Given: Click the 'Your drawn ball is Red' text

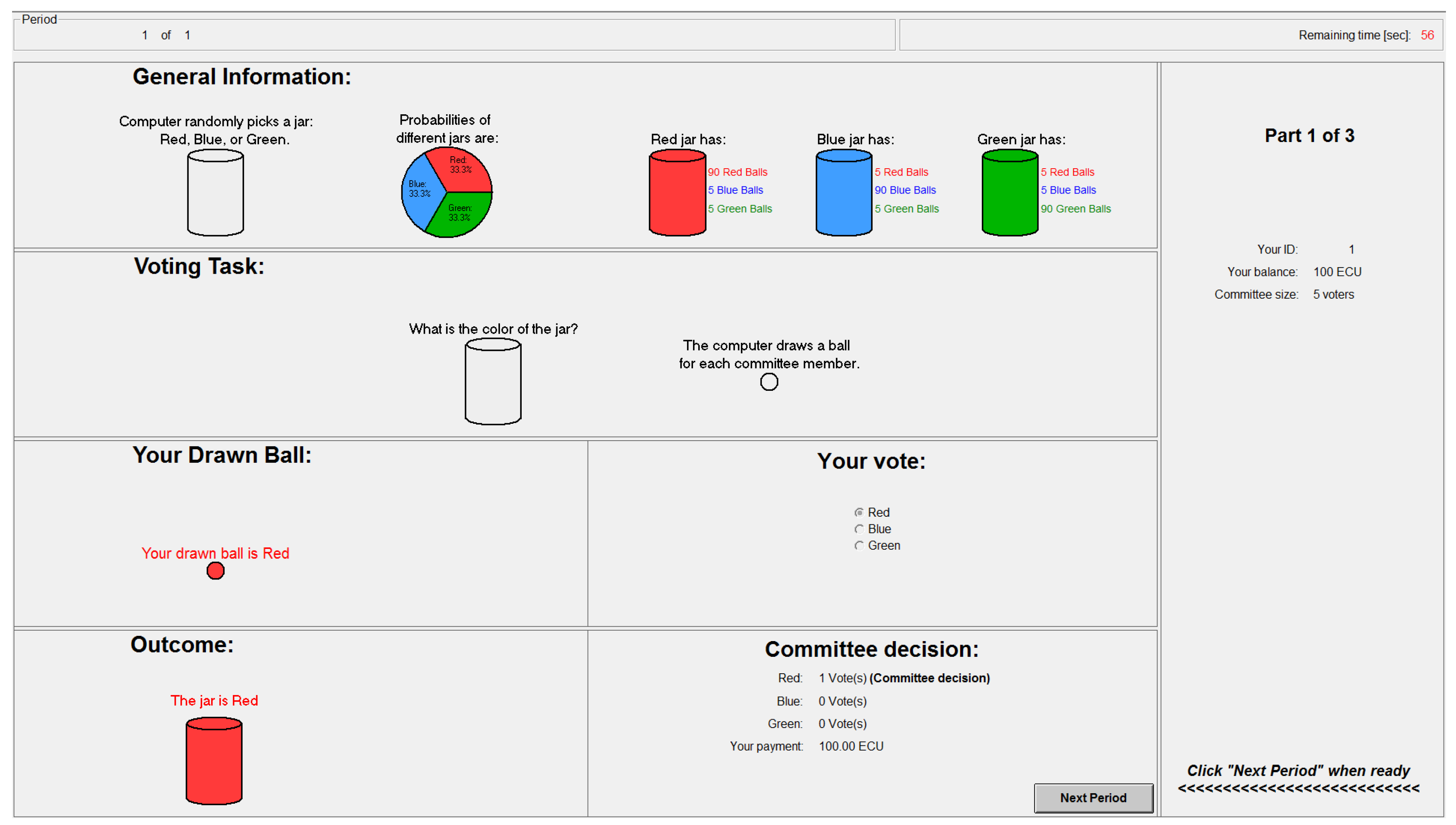Looking at the screenshot, I should pos(215,553).
